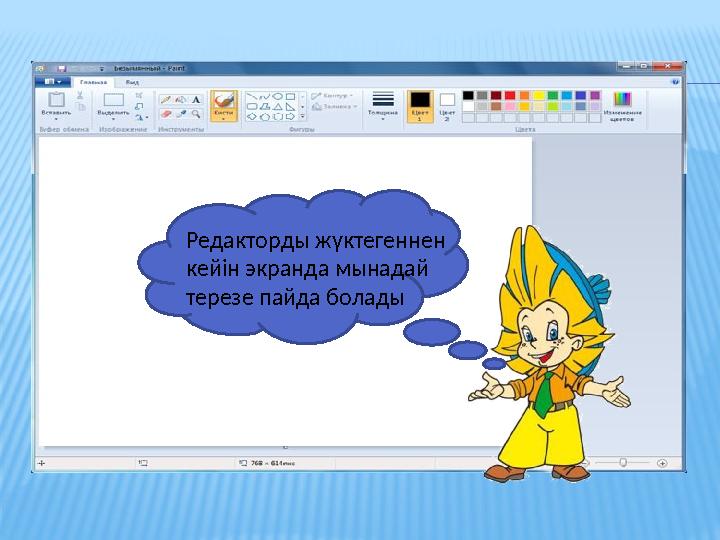Click the white drawing canvas

285,291
